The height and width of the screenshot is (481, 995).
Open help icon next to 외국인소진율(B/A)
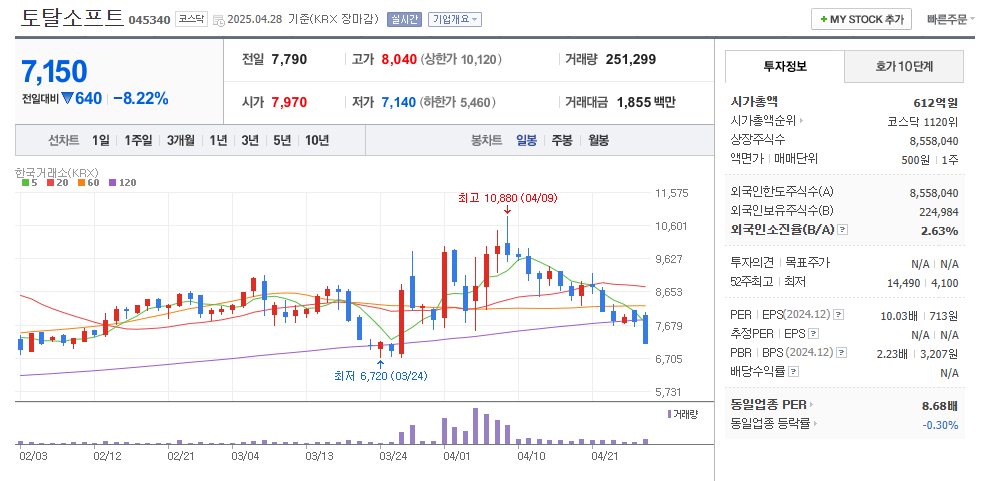[842, 230]
